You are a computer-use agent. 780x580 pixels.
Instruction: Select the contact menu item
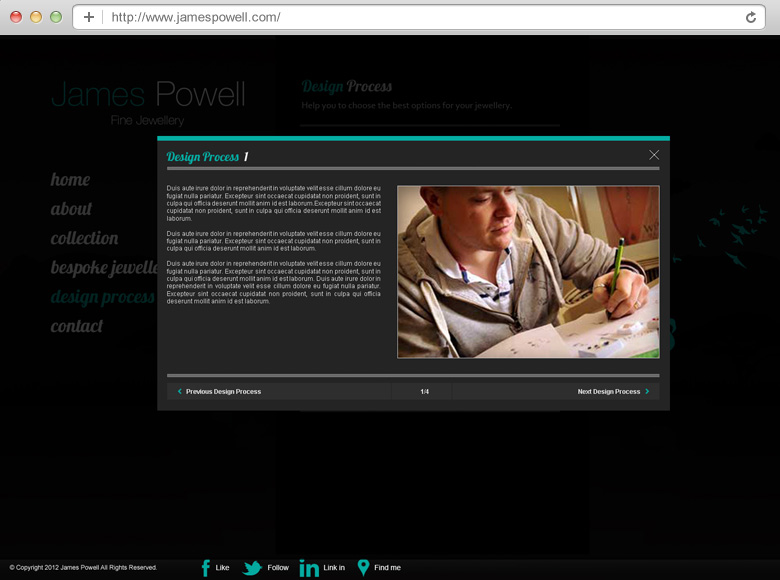coord(77,326)
